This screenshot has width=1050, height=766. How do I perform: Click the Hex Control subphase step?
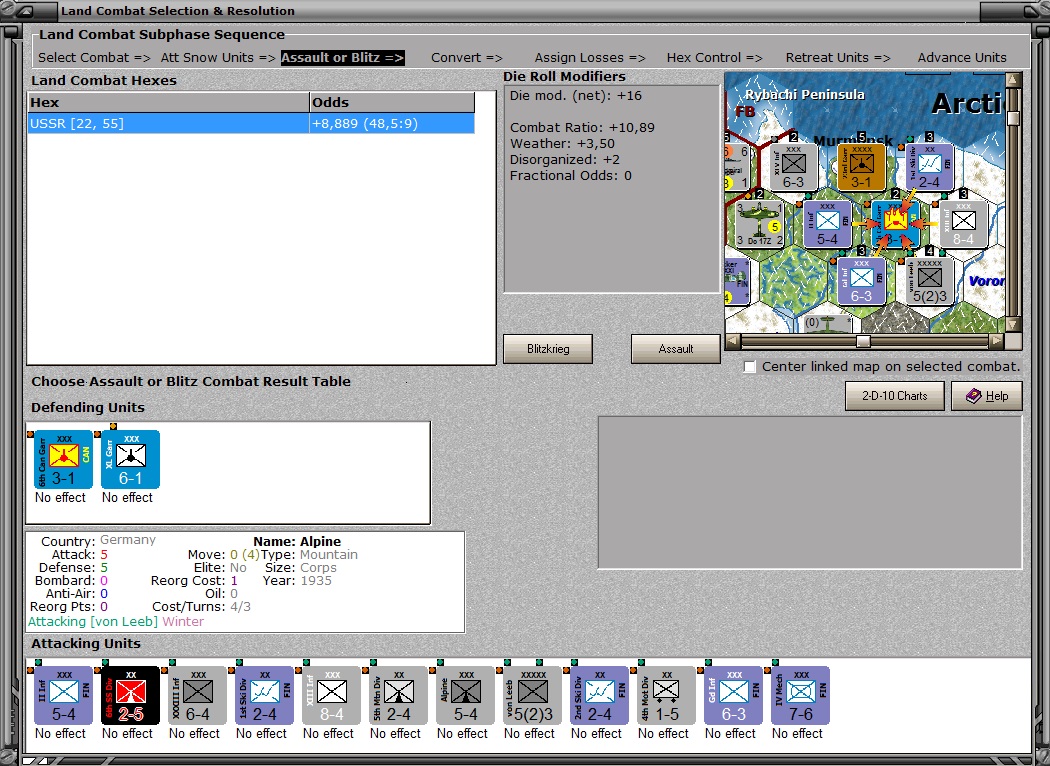pos(715,58)
